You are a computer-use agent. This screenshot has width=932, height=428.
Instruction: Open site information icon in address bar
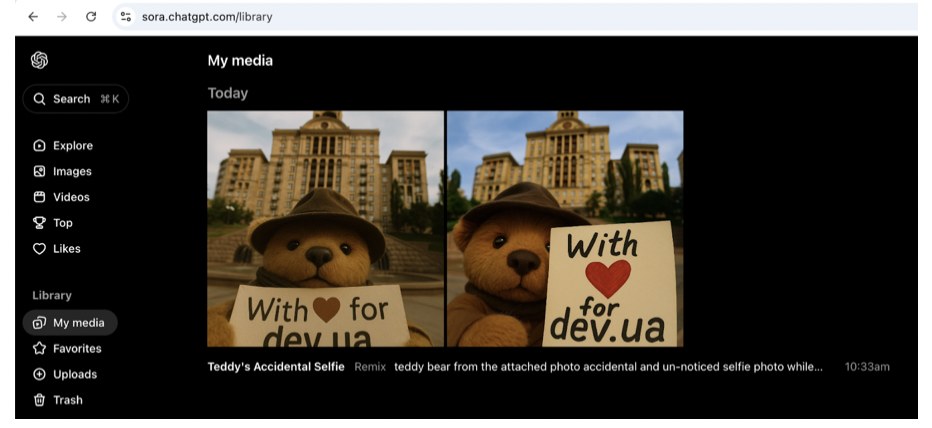(x=125, y=17)
